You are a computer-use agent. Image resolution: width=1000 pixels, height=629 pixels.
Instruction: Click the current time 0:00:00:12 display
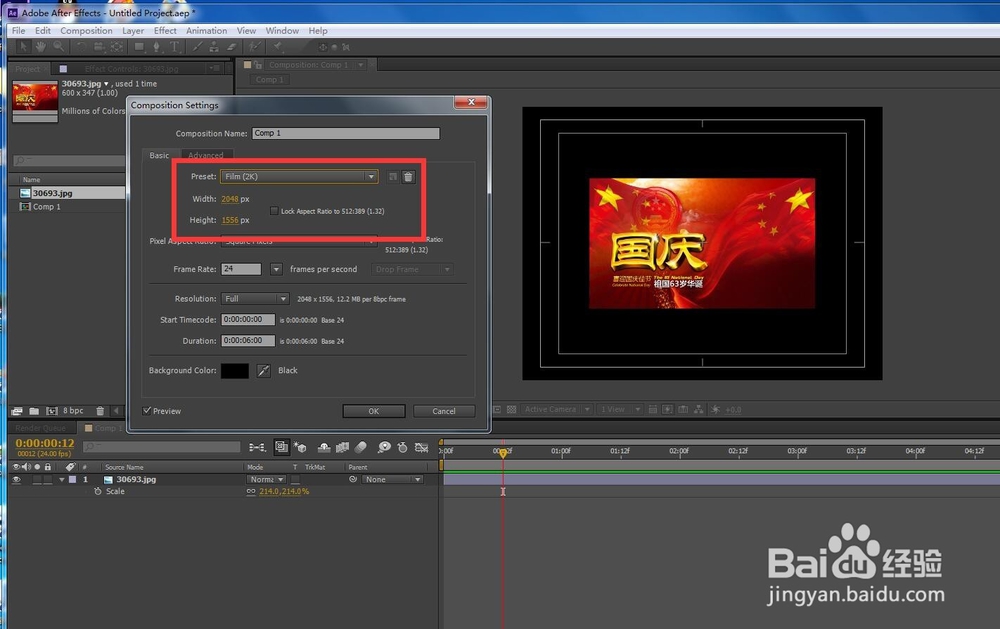coord(45,443)
